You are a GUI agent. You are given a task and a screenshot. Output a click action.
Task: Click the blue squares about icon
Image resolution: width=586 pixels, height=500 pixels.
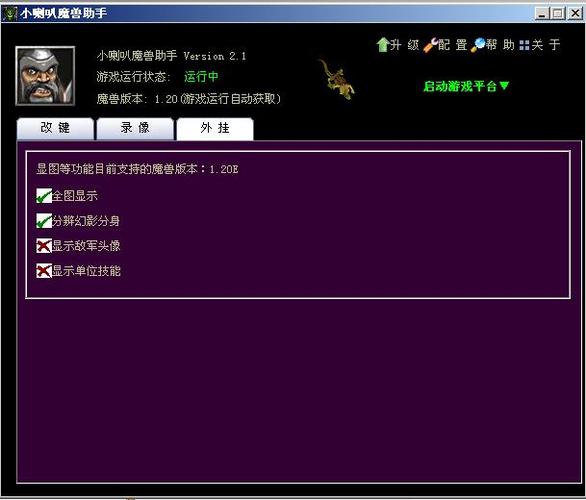524,46
